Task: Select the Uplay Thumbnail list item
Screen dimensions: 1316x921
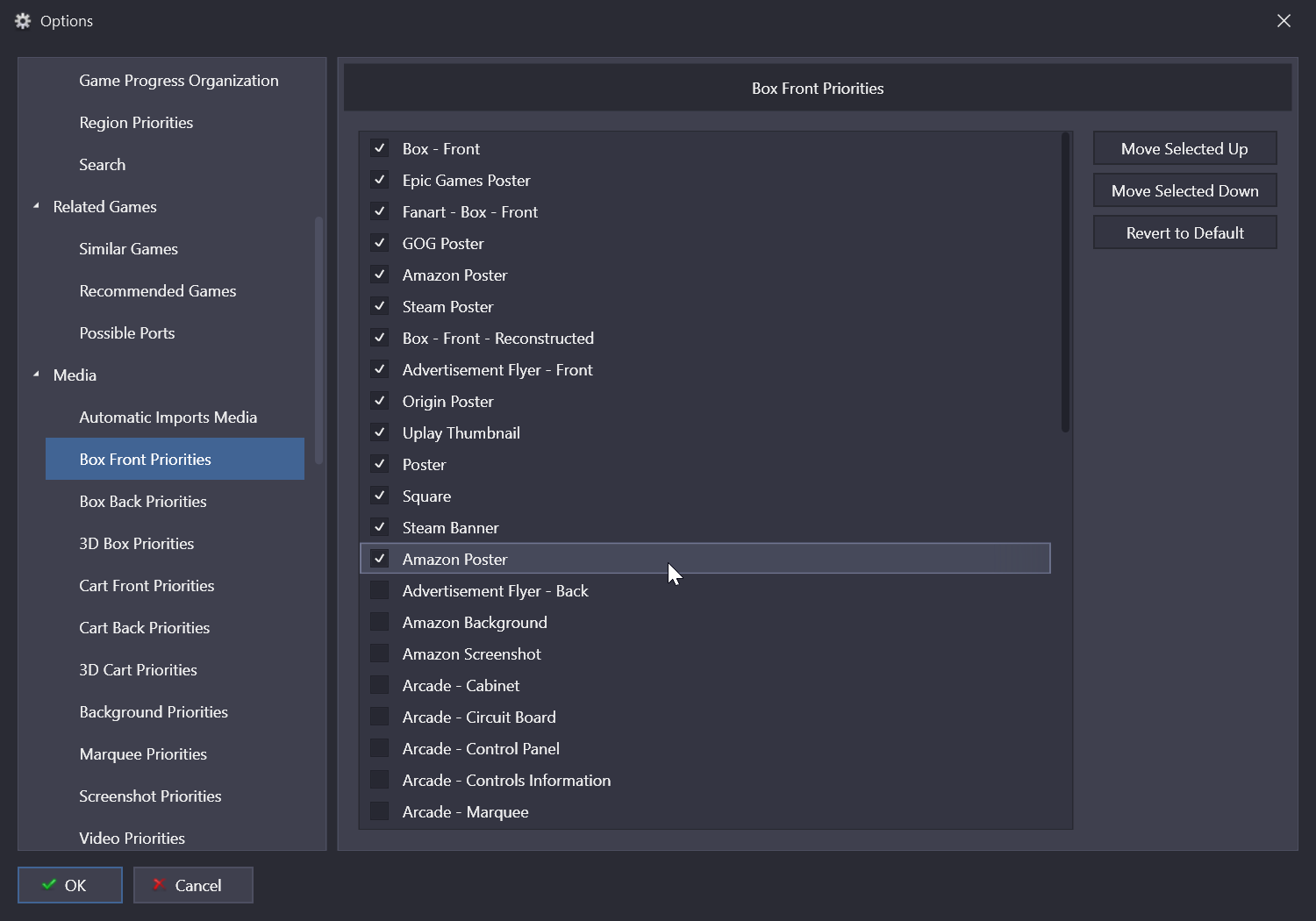Action: coord(461,433)
